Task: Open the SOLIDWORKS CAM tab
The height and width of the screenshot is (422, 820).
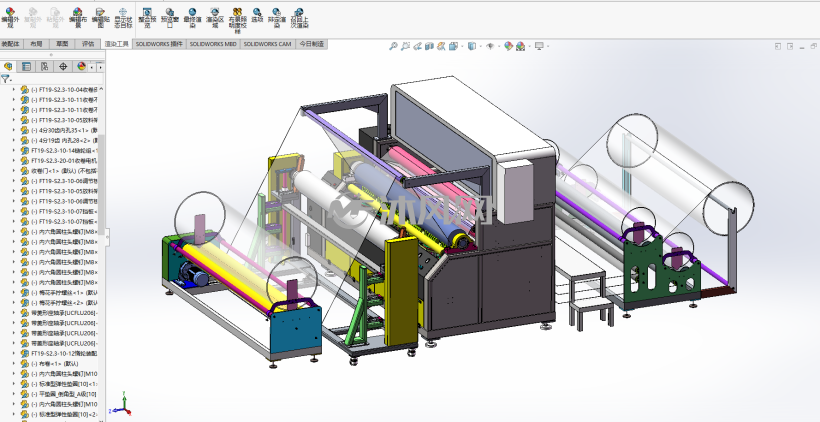Action: coord(267,44)
